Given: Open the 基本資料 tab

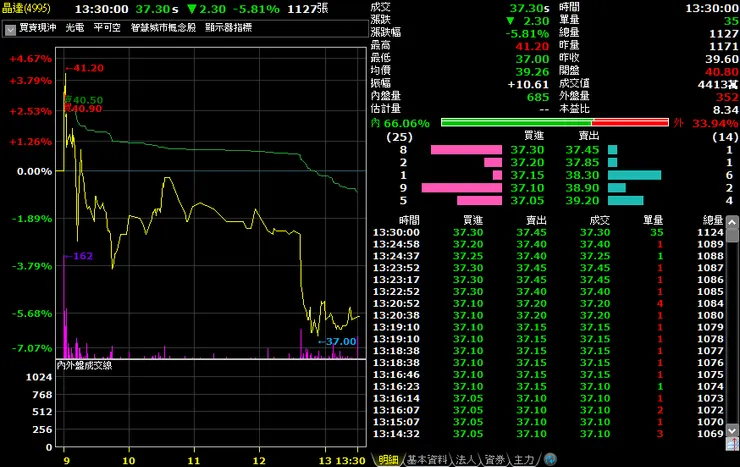Looking at the screenshot, I should [427, 459].
